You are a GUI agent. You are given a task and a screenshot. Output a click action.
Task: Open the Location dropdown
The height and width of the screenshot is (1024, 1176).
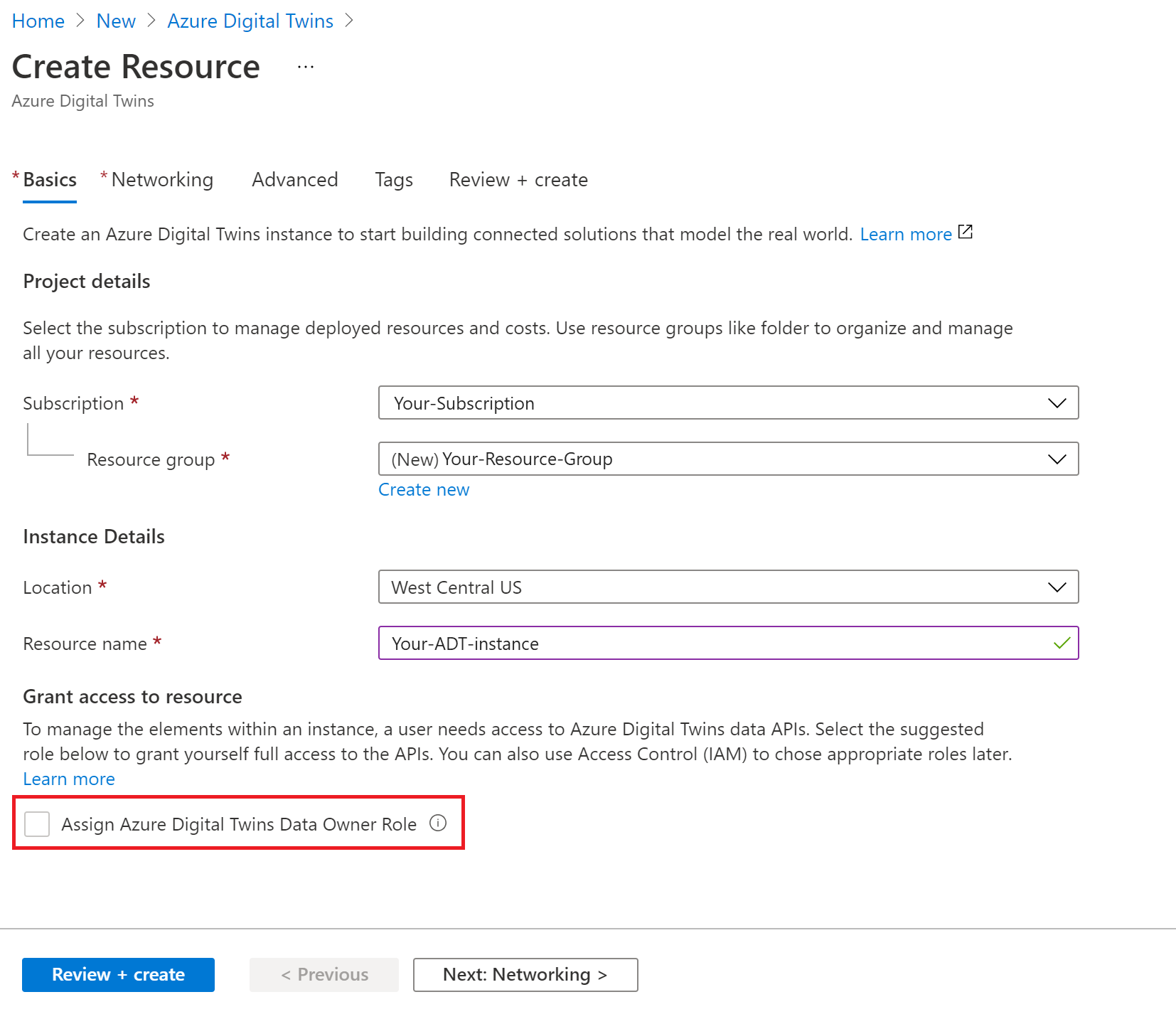[728, 587]
